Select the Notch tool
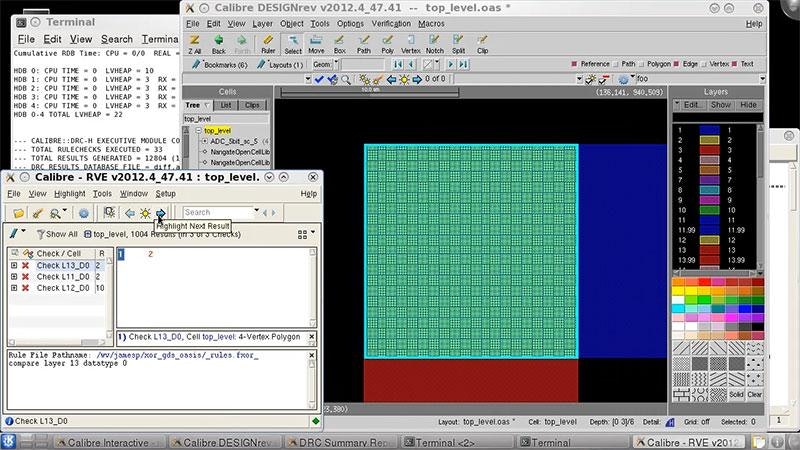The image size is (800, 450). point(435,44)
